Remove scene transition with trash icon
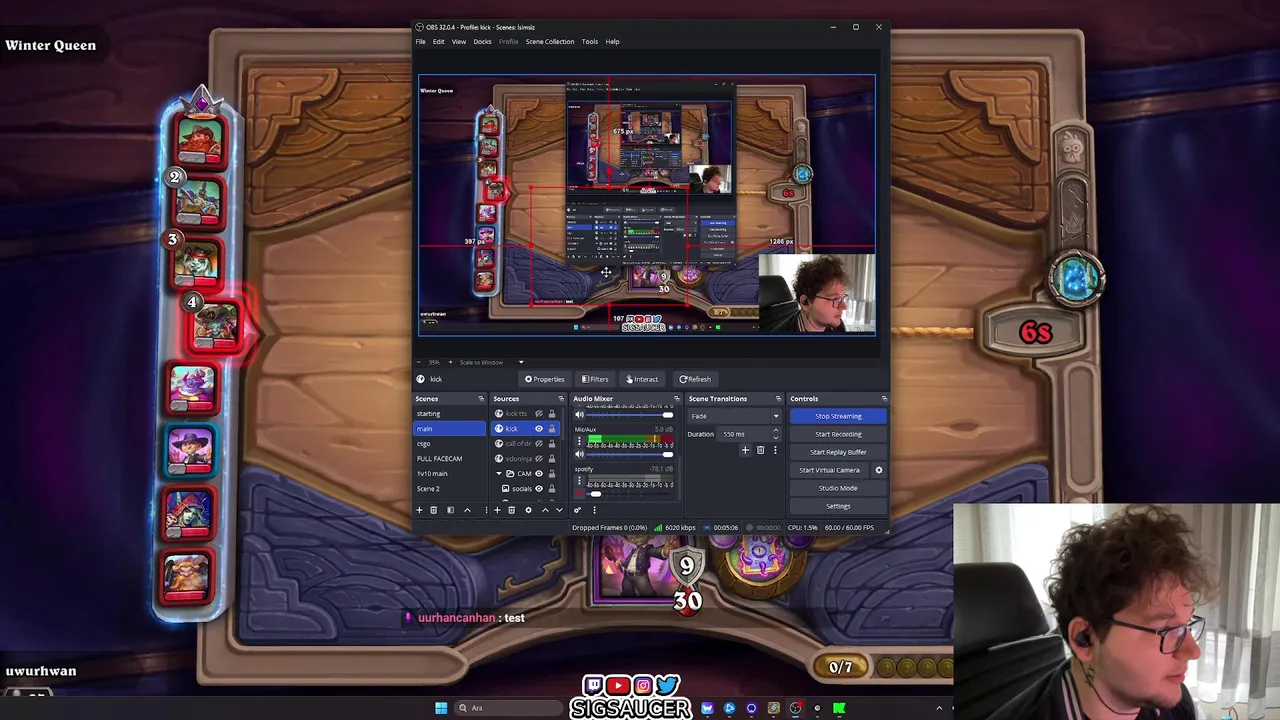Viewport: 1280px width, 720px height. coord(760,451)
